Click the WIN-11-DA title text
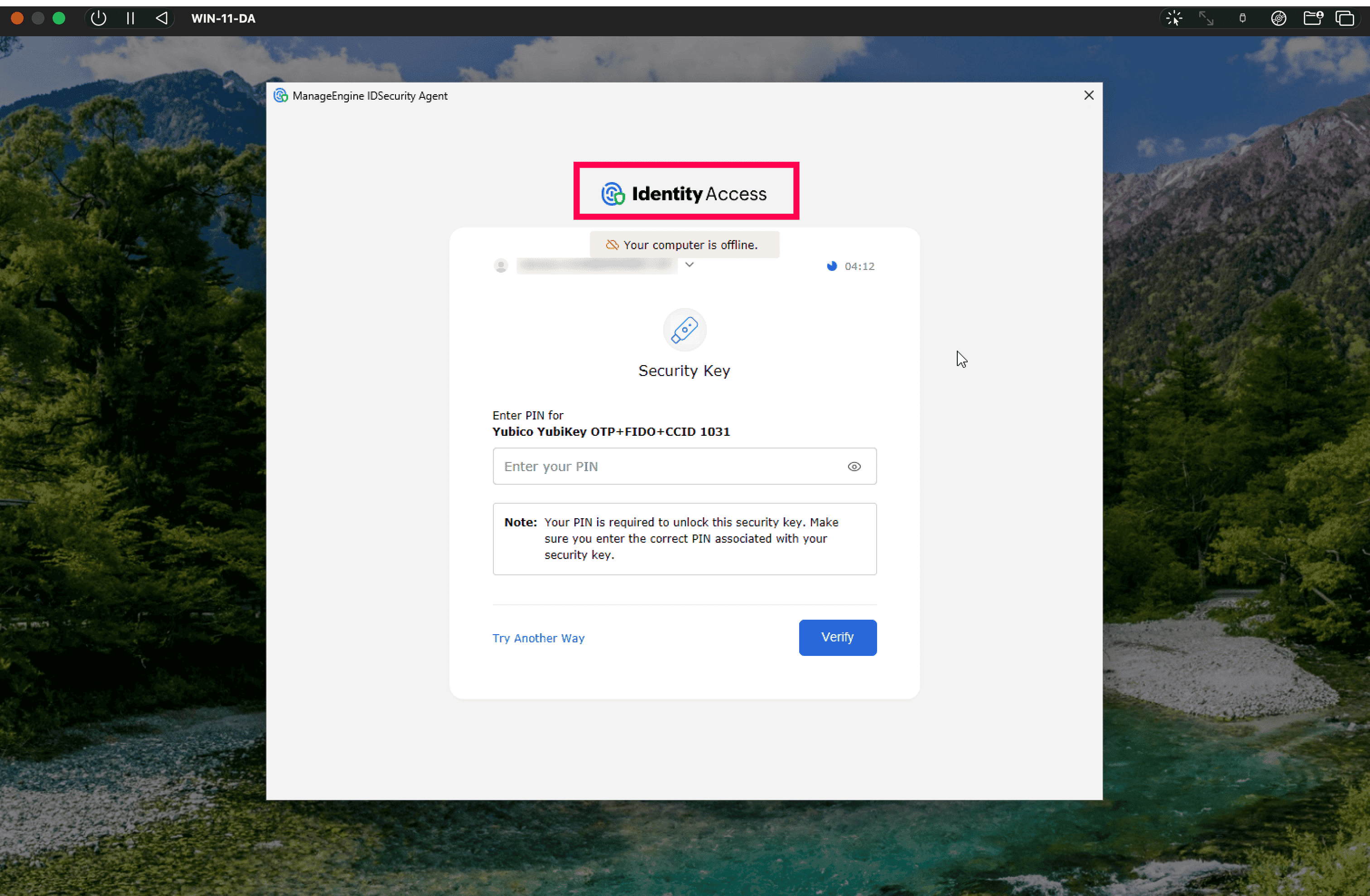This screenshot has width=1370, height=896. [x=223, y=19]
